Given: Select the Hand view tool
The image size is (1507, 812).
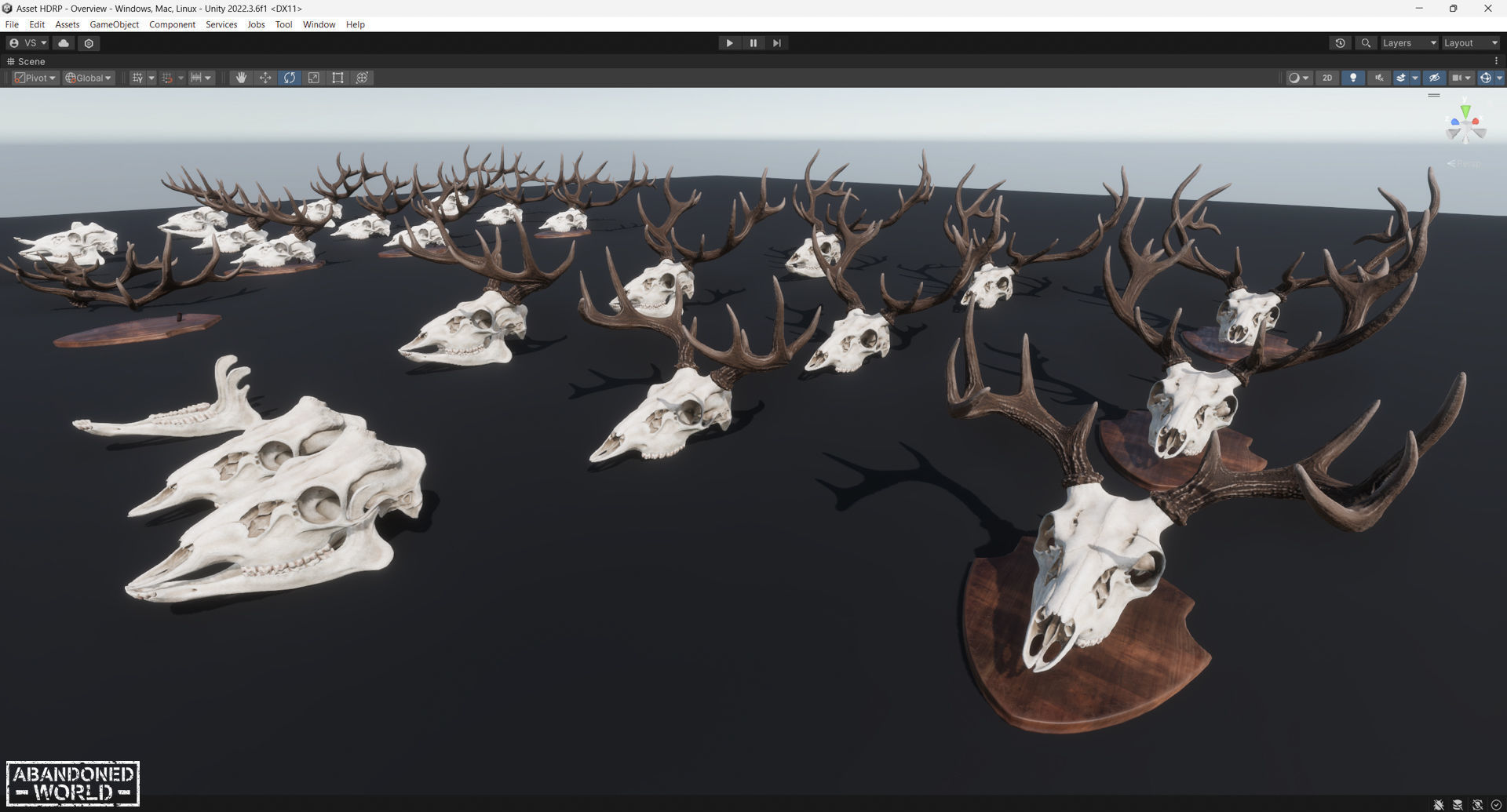Looking at the screenshot, I should coord(241,78).
